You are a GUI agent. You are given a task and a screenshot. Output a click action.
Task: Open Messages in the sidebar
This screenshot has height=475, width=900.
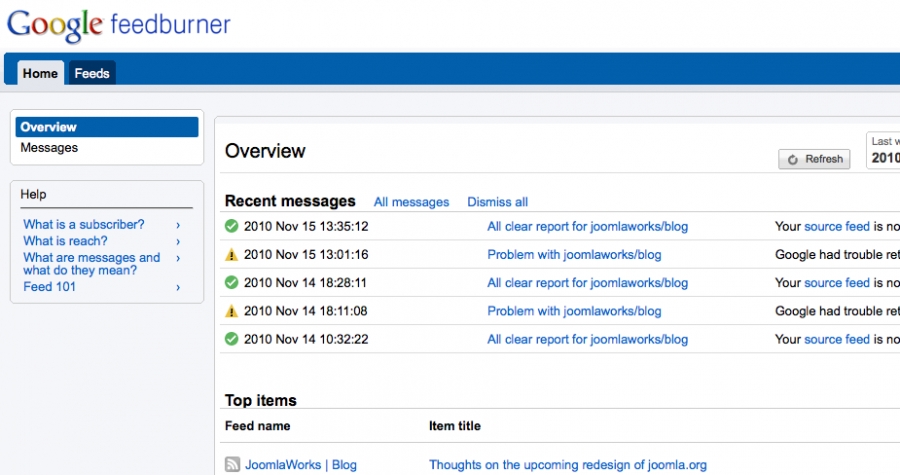click(x=49, y=147)
